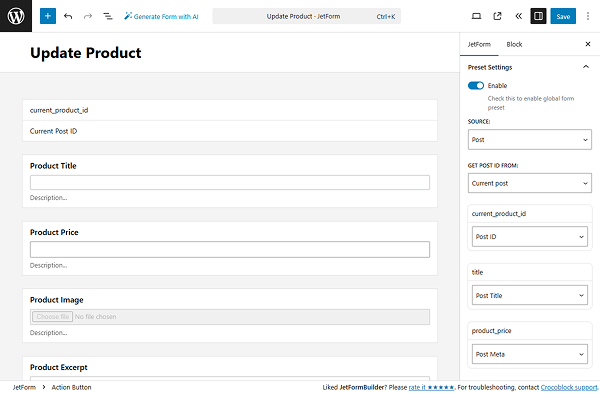
Task: Open the title field Post Title dropdown
Action: (x=530, y=295)
